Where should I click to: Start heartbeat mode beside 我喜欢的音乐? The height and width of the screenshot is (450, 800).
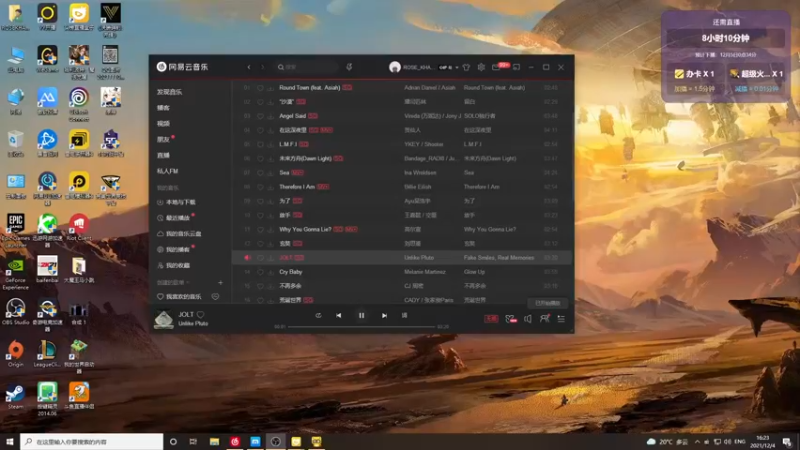click(x=215, y=296)
